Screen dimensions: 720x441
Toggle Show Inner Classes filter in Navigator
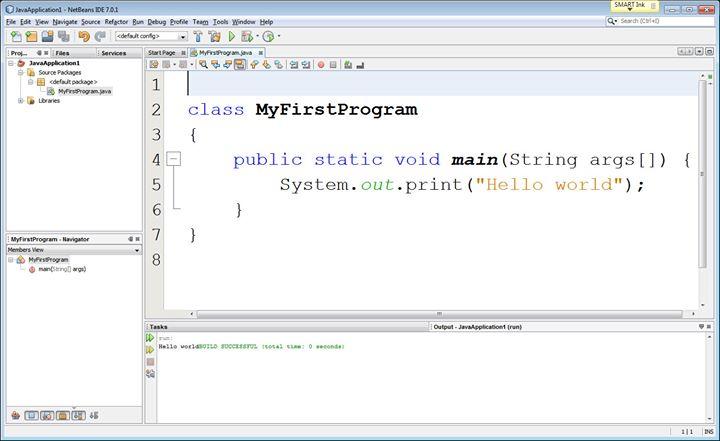(78, 415)
